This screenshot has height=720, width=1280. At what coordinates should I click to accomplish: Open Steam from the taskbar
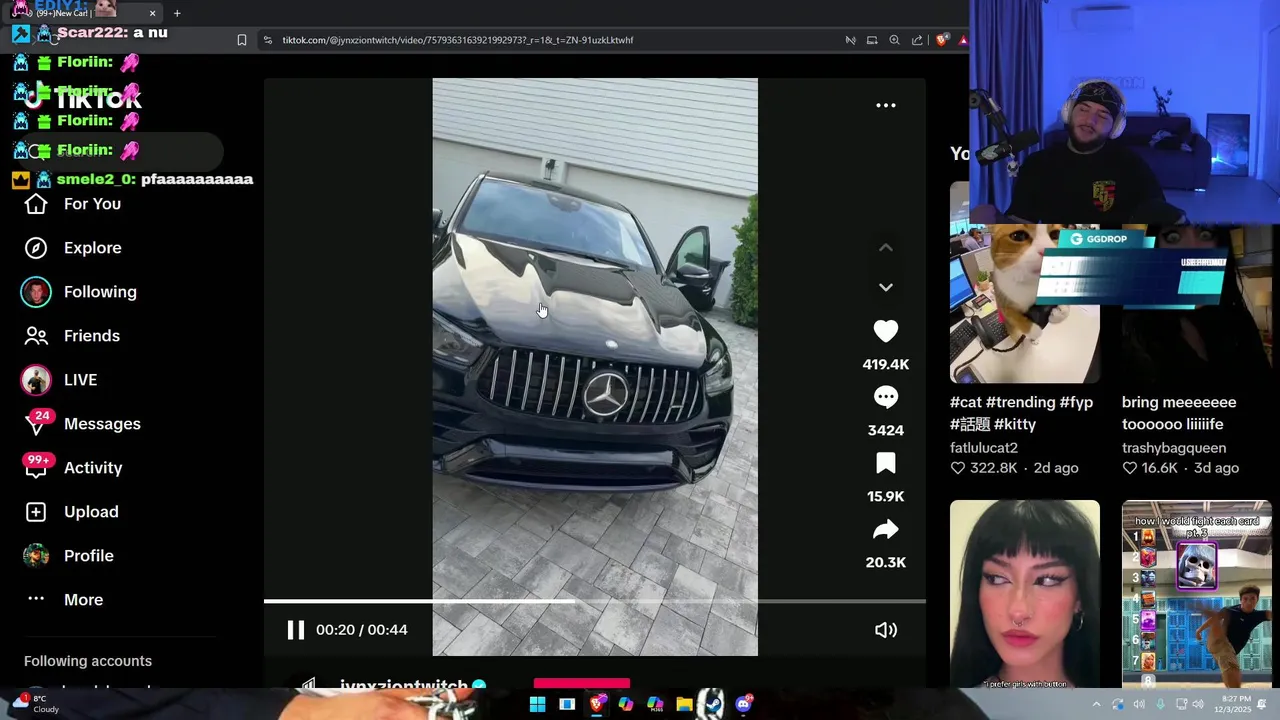[x=713, y=704]
